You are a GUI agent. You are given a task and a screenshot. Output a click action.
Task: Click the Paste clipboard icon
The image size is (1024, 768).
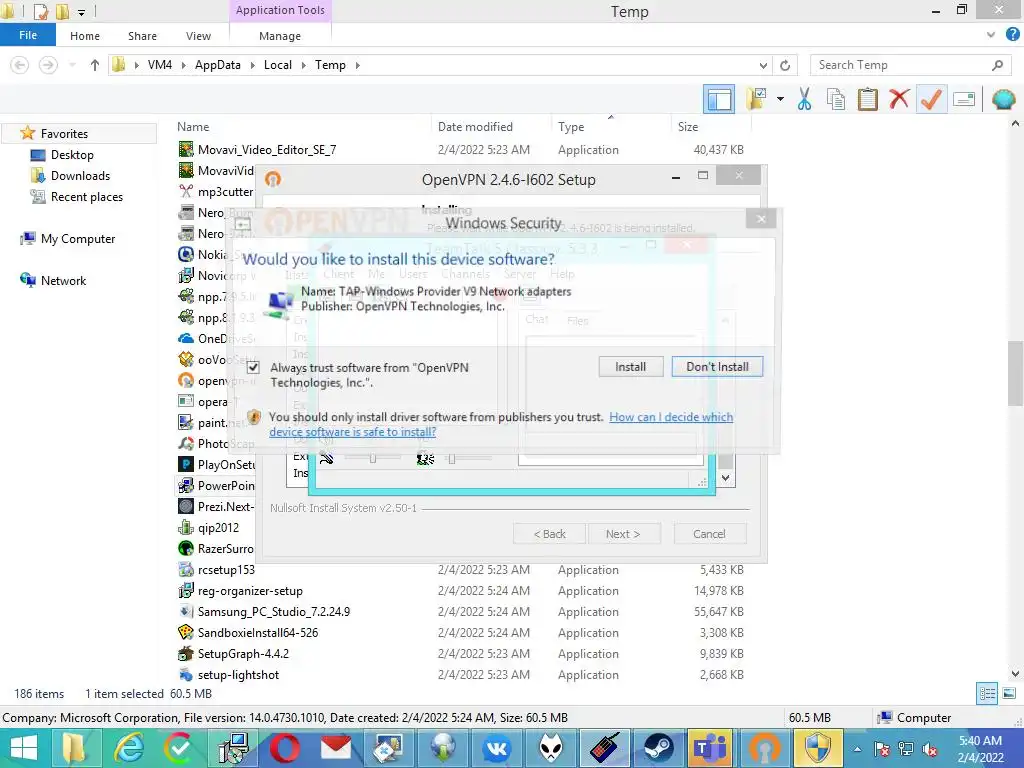point(867,100)
